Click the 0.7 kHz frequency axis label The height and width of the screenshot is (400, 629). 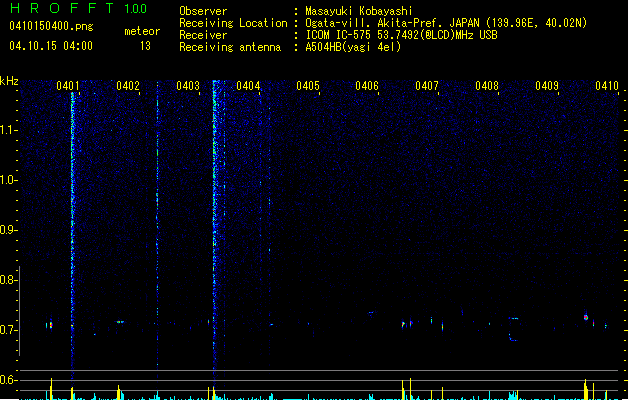8,330
